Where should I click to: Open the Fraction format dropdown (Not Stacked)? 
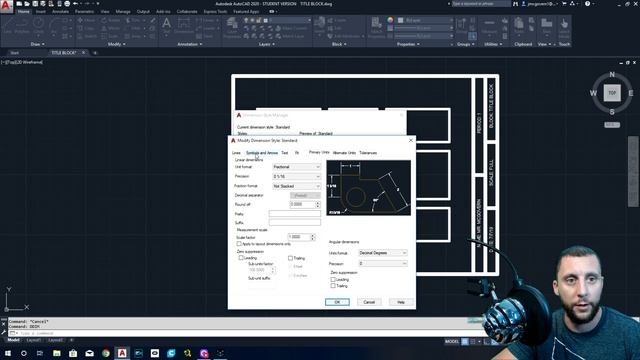(x=296, y=186)
